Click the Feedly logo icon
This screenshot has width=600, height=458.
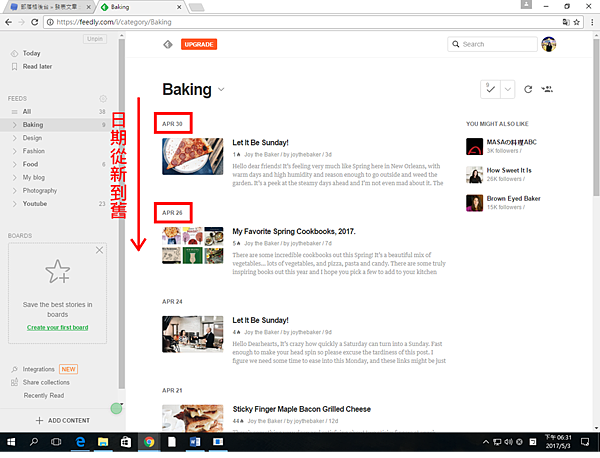[x=168, y=44]
